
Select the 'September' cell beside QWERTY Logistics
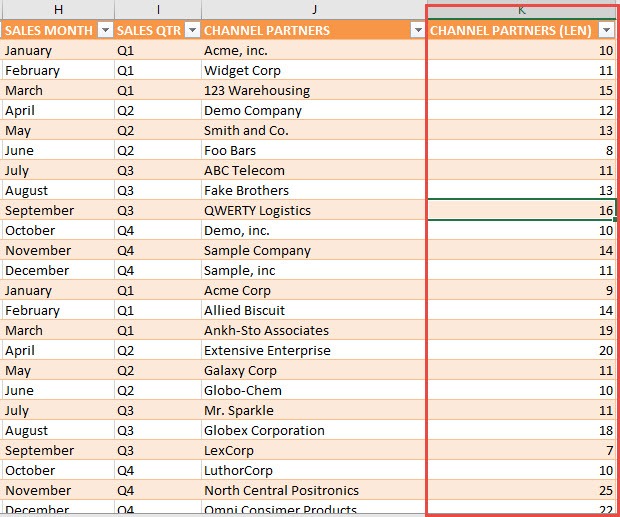click(58, 210)
